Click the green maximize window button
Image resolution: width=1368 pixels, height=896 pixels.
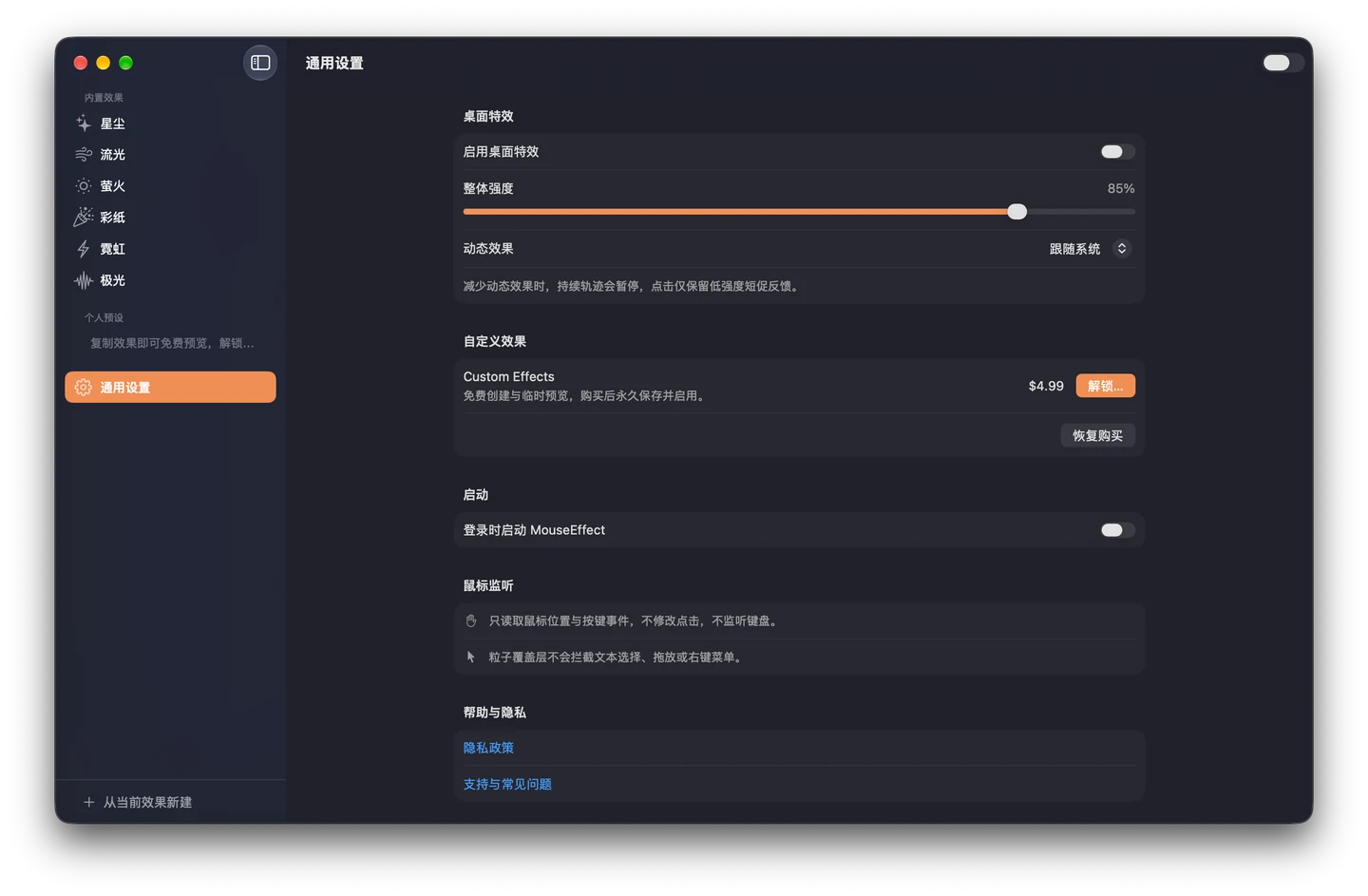point(125,63)
